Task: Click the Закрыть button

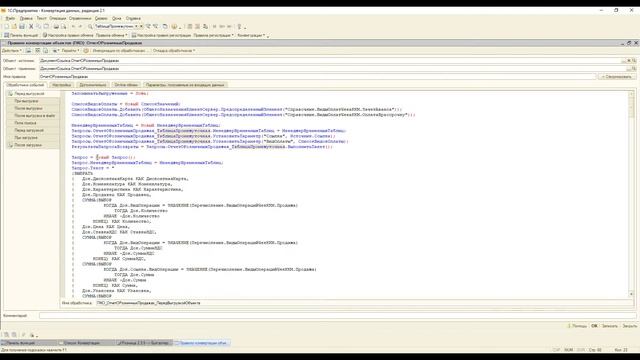Action: (x=629, y=326)
